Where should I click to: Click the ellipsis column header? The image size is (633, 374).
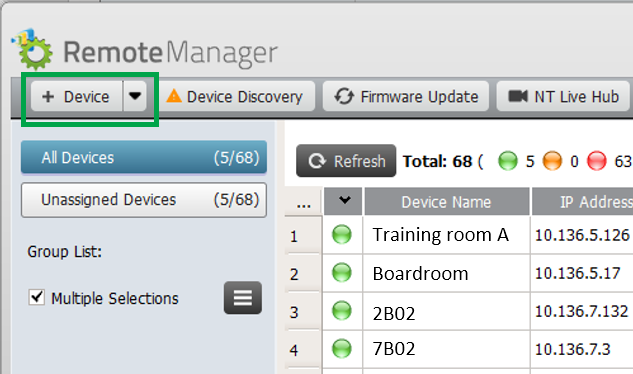click(304, 203)
